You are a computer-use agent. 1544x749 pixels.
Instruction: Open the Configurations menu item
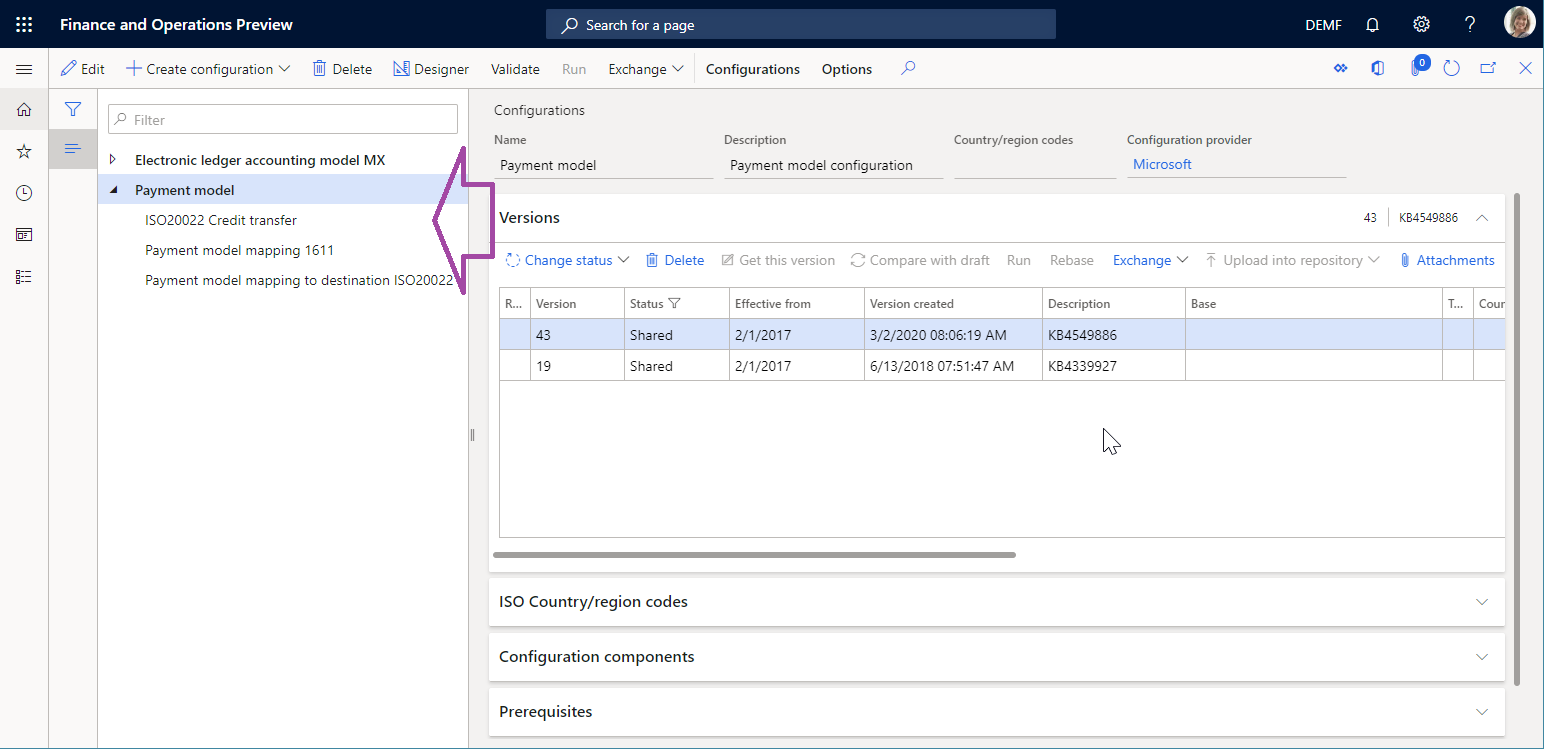click(x=752, y=68)
